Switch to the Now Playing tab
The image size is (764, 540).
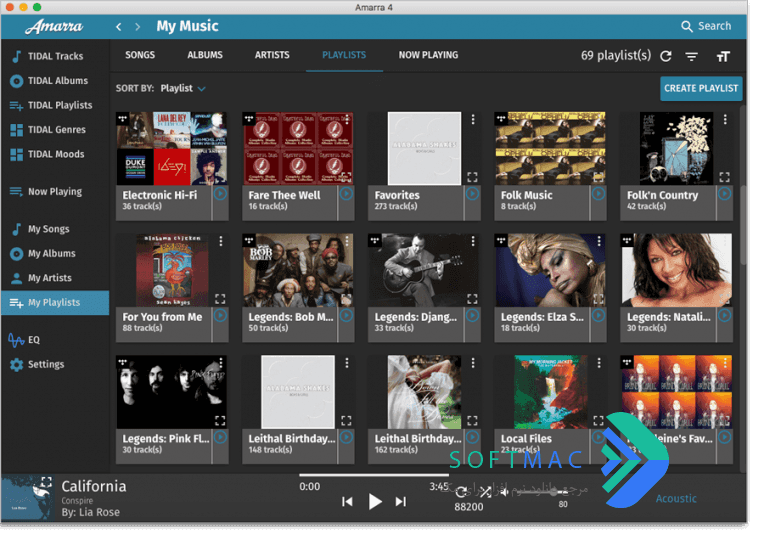coord(428,55)
